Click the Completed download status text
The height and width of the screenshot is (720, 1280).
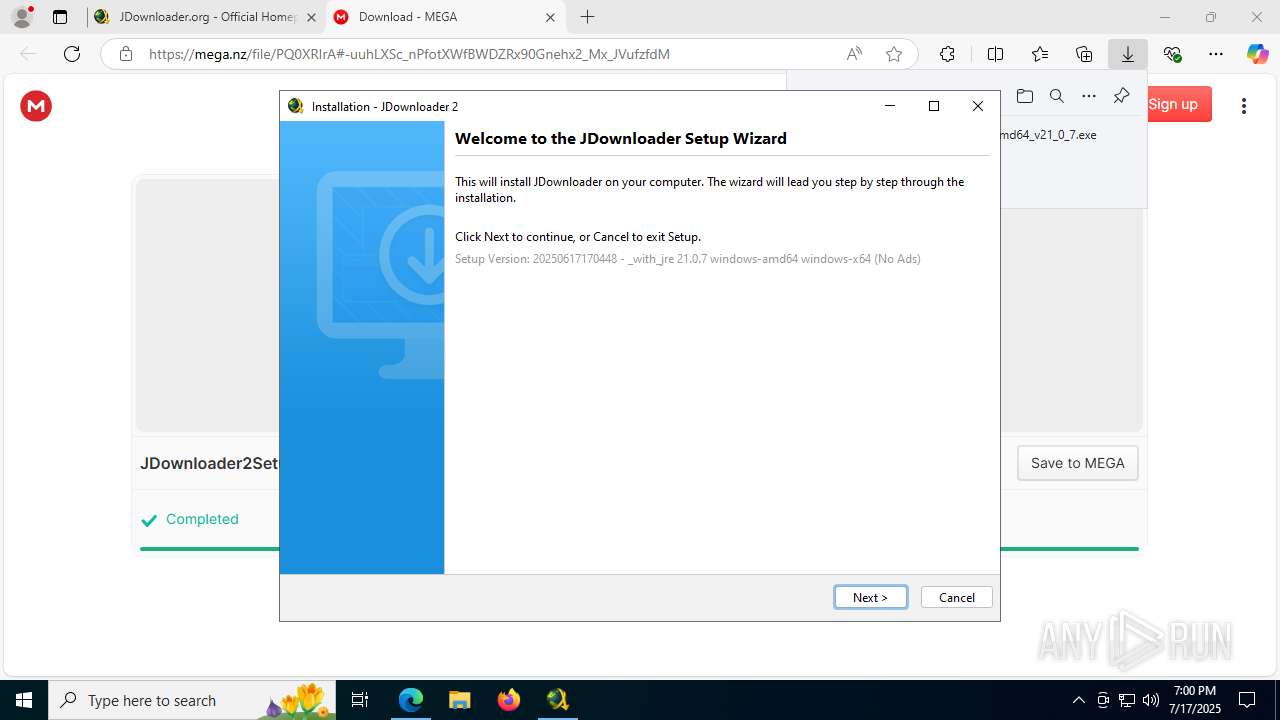tap(202, 519)
